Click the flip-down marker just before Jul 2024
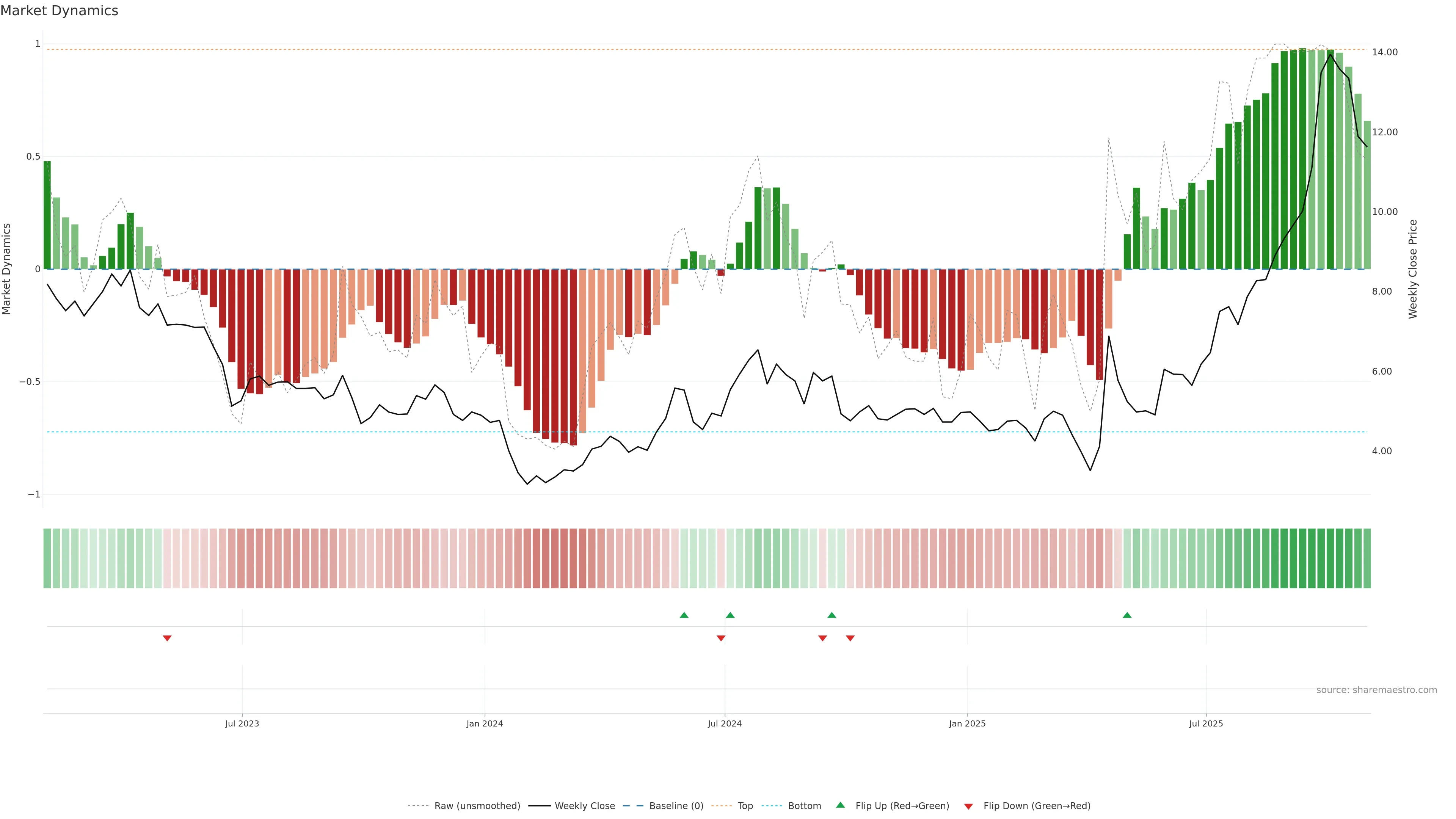1456x819 pixels. tap(721, 638)
